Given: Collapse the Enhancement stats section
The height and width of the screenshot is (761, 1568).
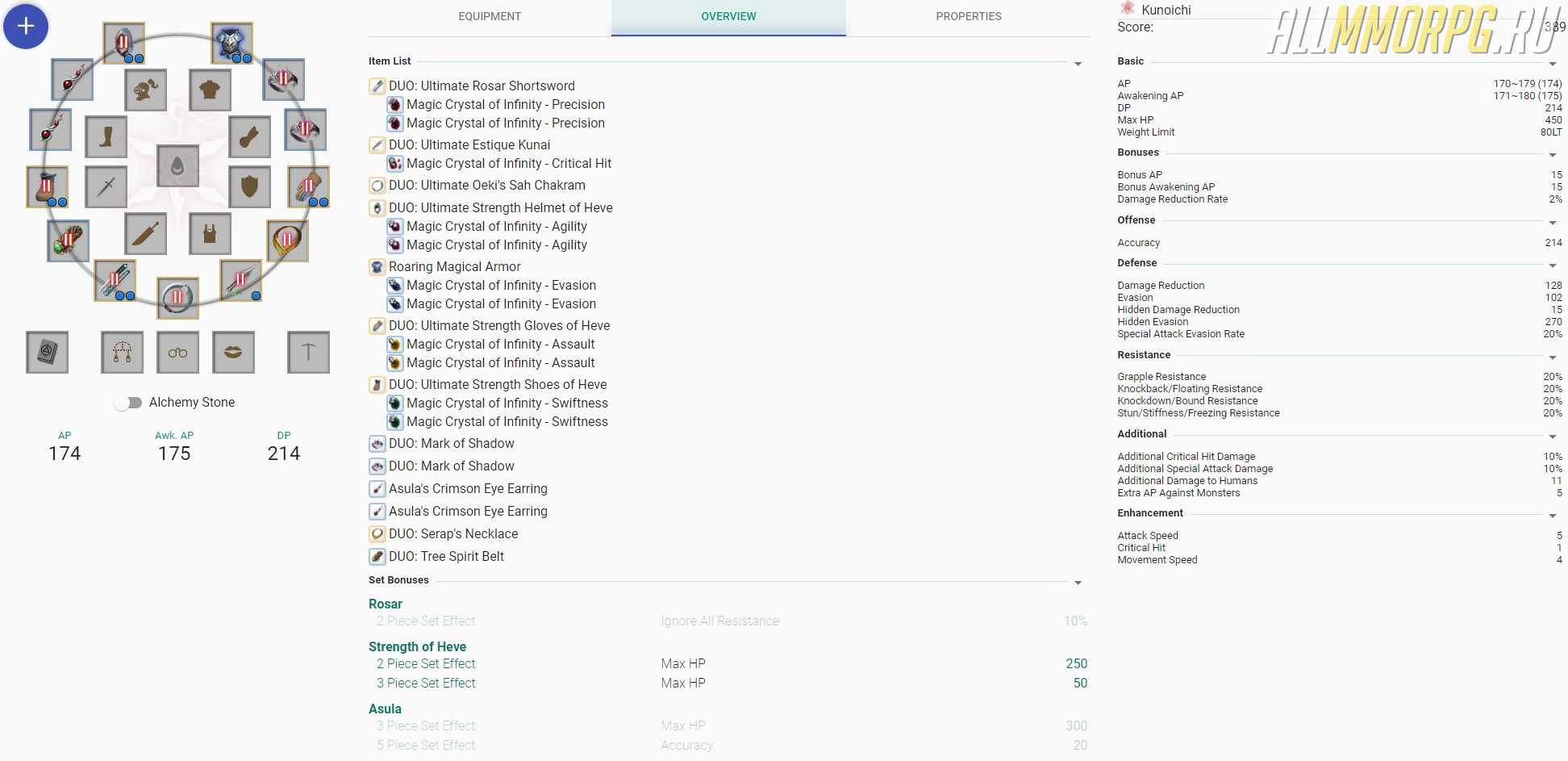Looking at the screenshot, I should [1553, 516].
